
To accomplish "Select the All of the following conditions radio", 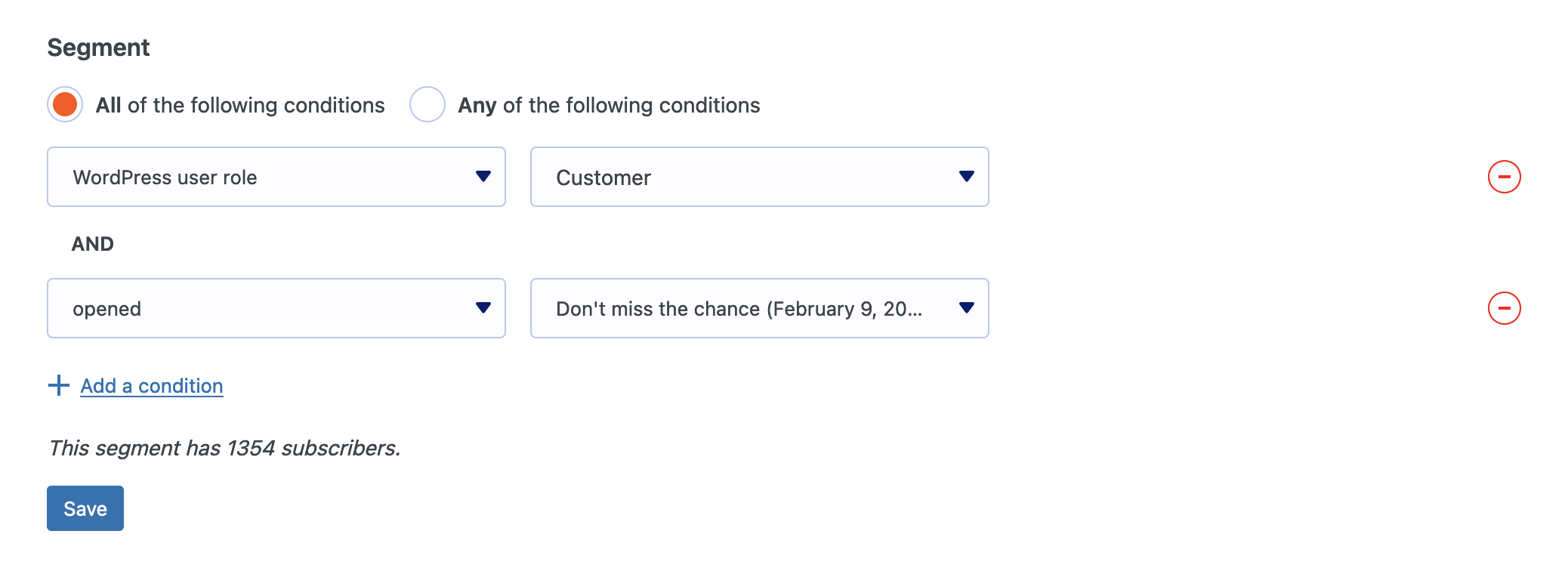I will 65,104.
